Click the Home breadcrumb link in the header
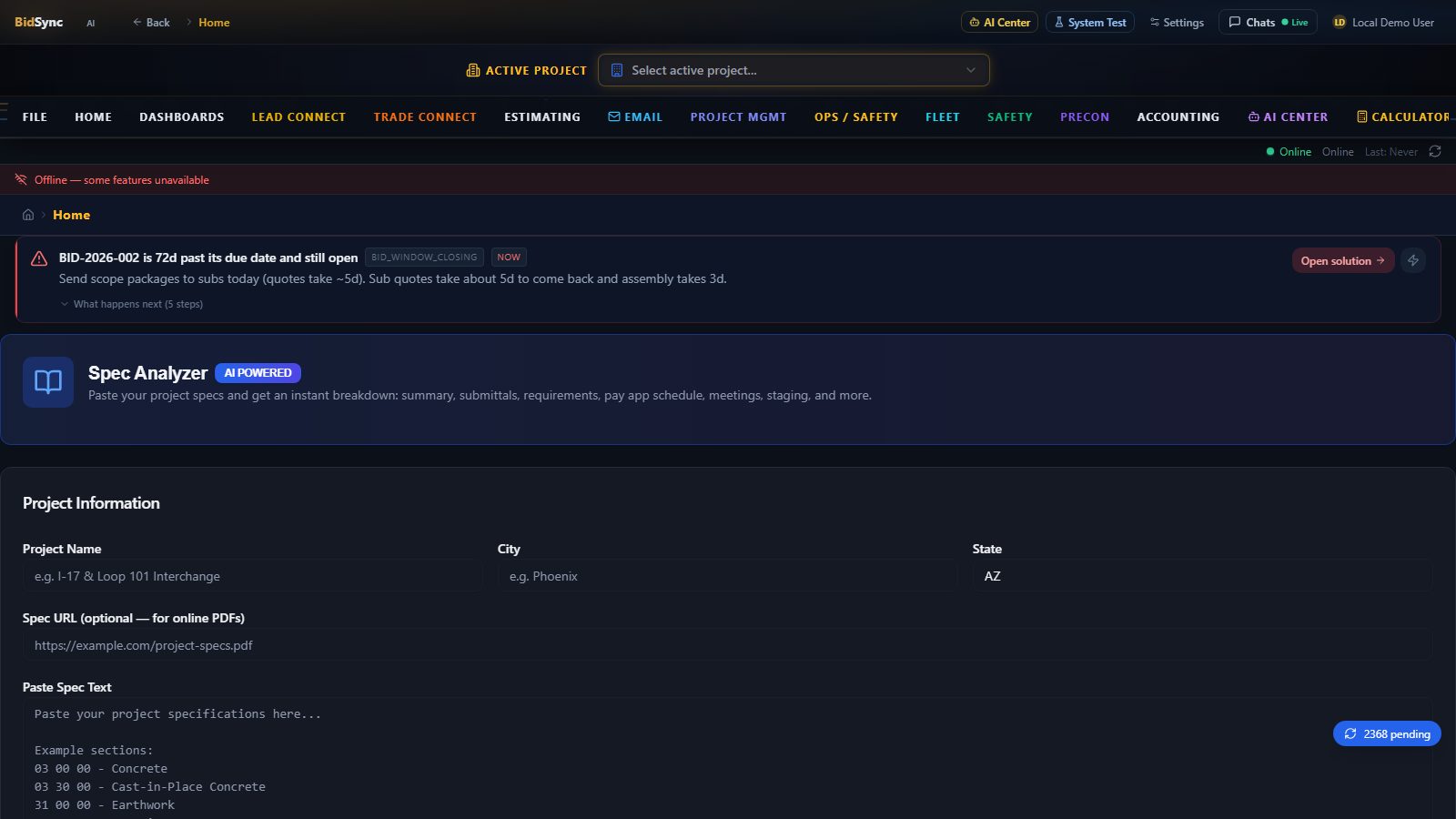The image size is (1456, 819). [214, 22]
